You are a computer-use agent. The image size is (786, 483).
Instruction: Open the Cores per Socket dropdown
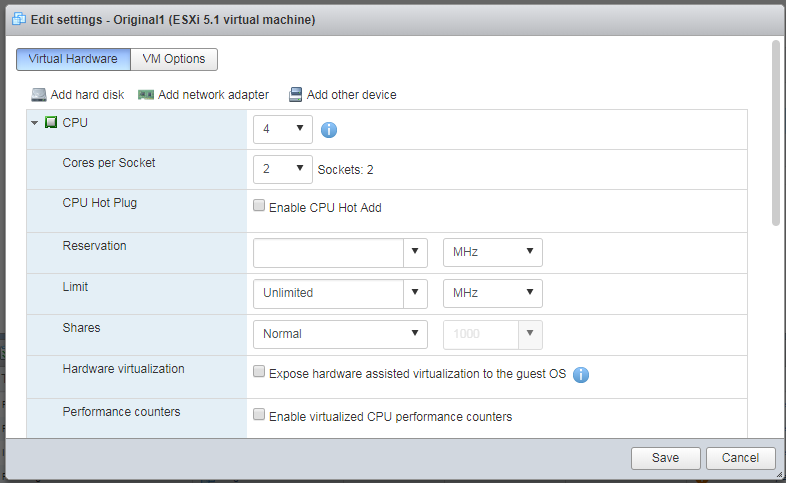pyautogui.click(x=283, y=169)
